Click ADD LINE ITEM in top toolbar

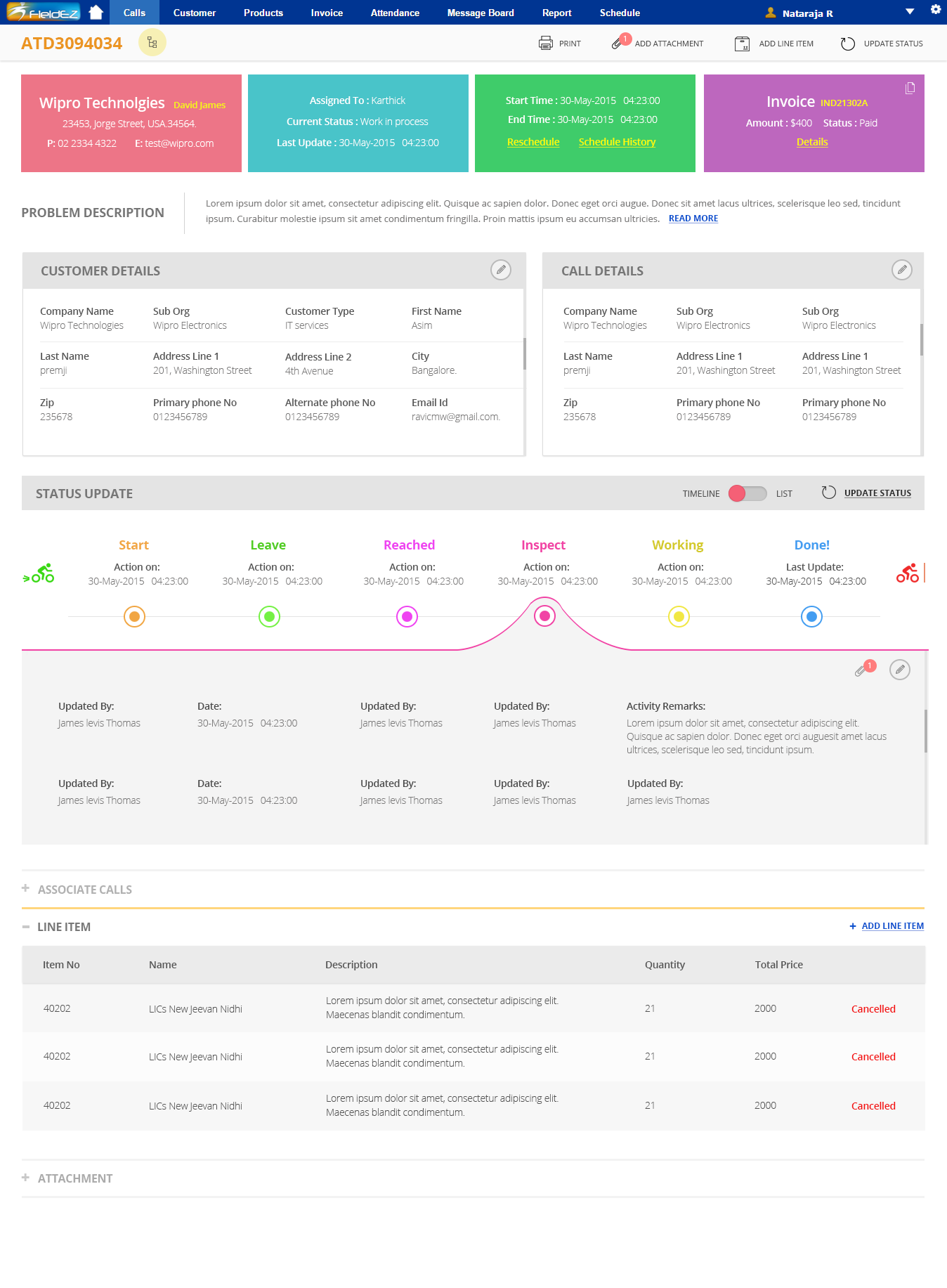[786, 44]
